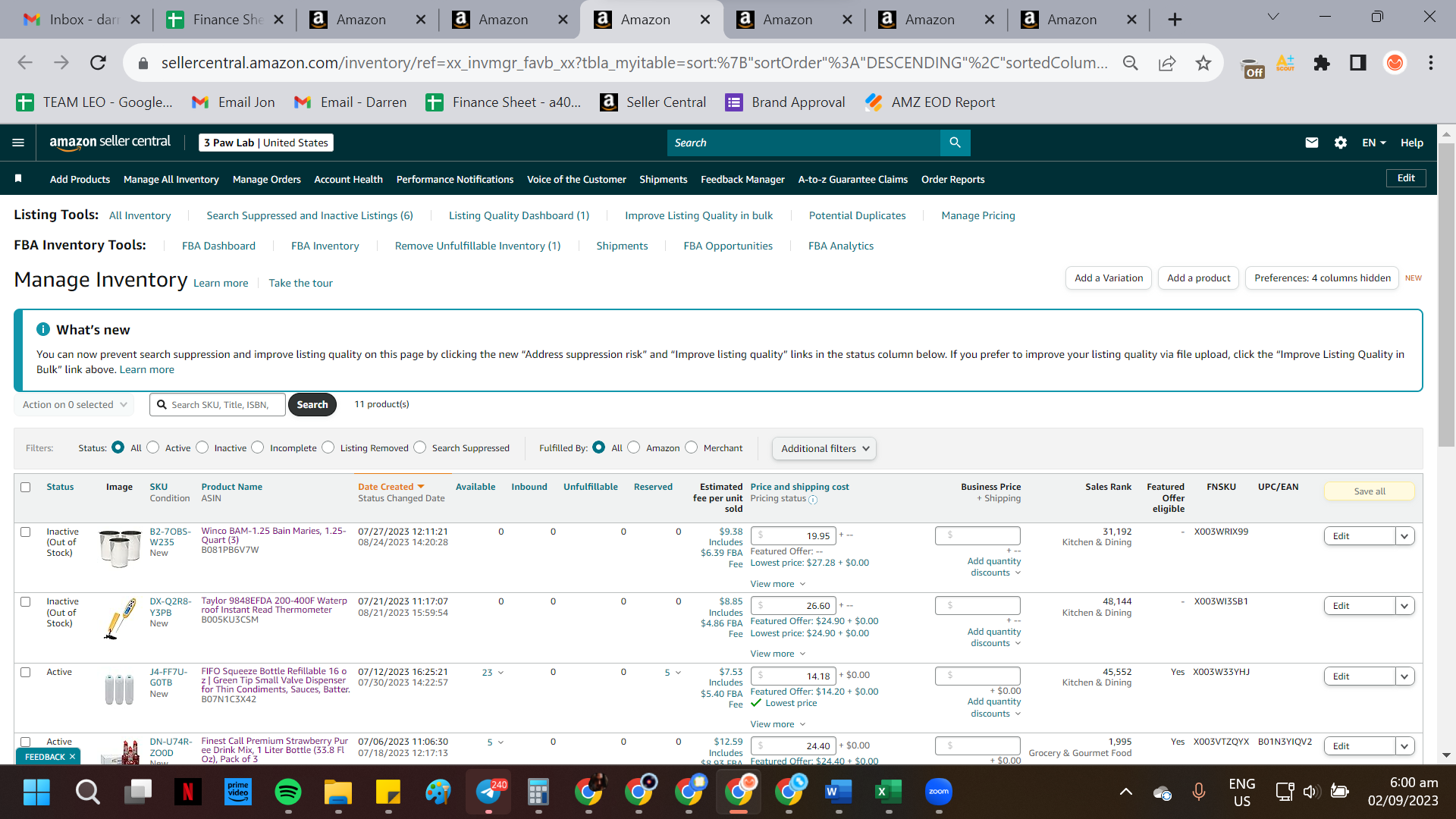Open Netflix from the taskbar
1456x819 pixels.
[187, 792]
